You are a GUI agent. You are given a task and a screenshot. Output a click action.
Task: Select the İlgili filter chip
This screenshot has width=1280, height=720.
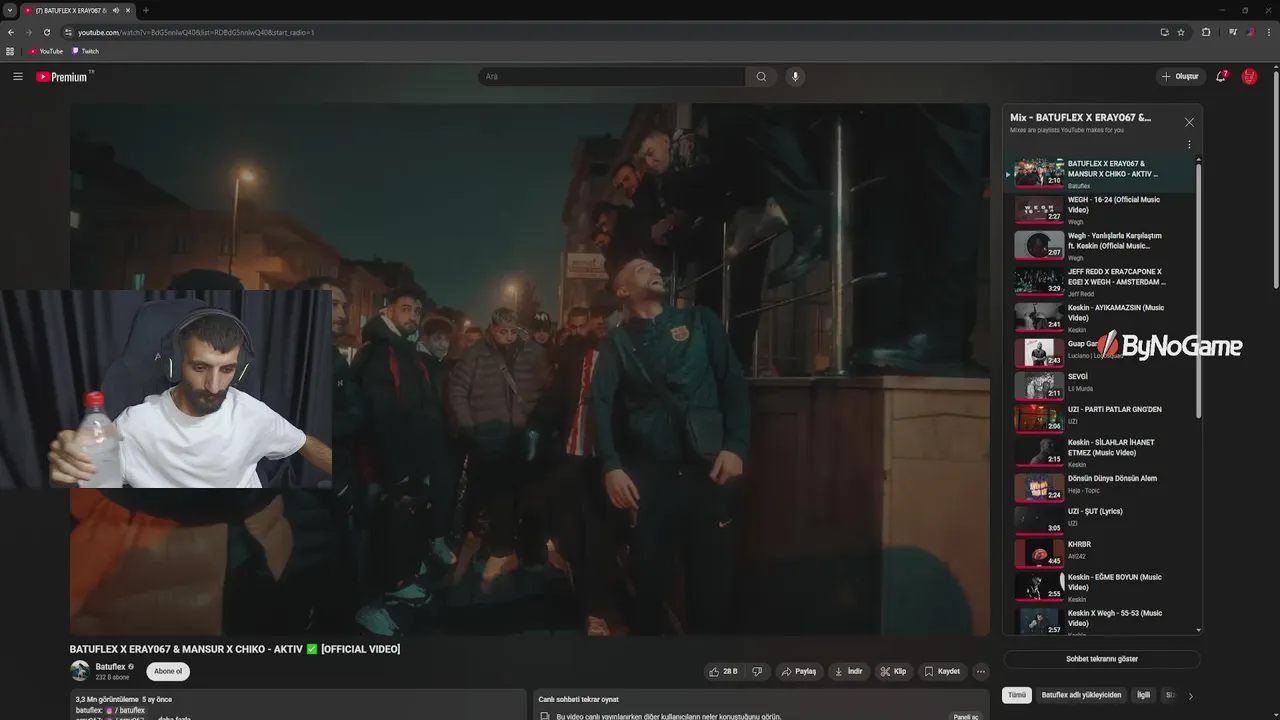pyautogui.click(x=1143, y=695)
